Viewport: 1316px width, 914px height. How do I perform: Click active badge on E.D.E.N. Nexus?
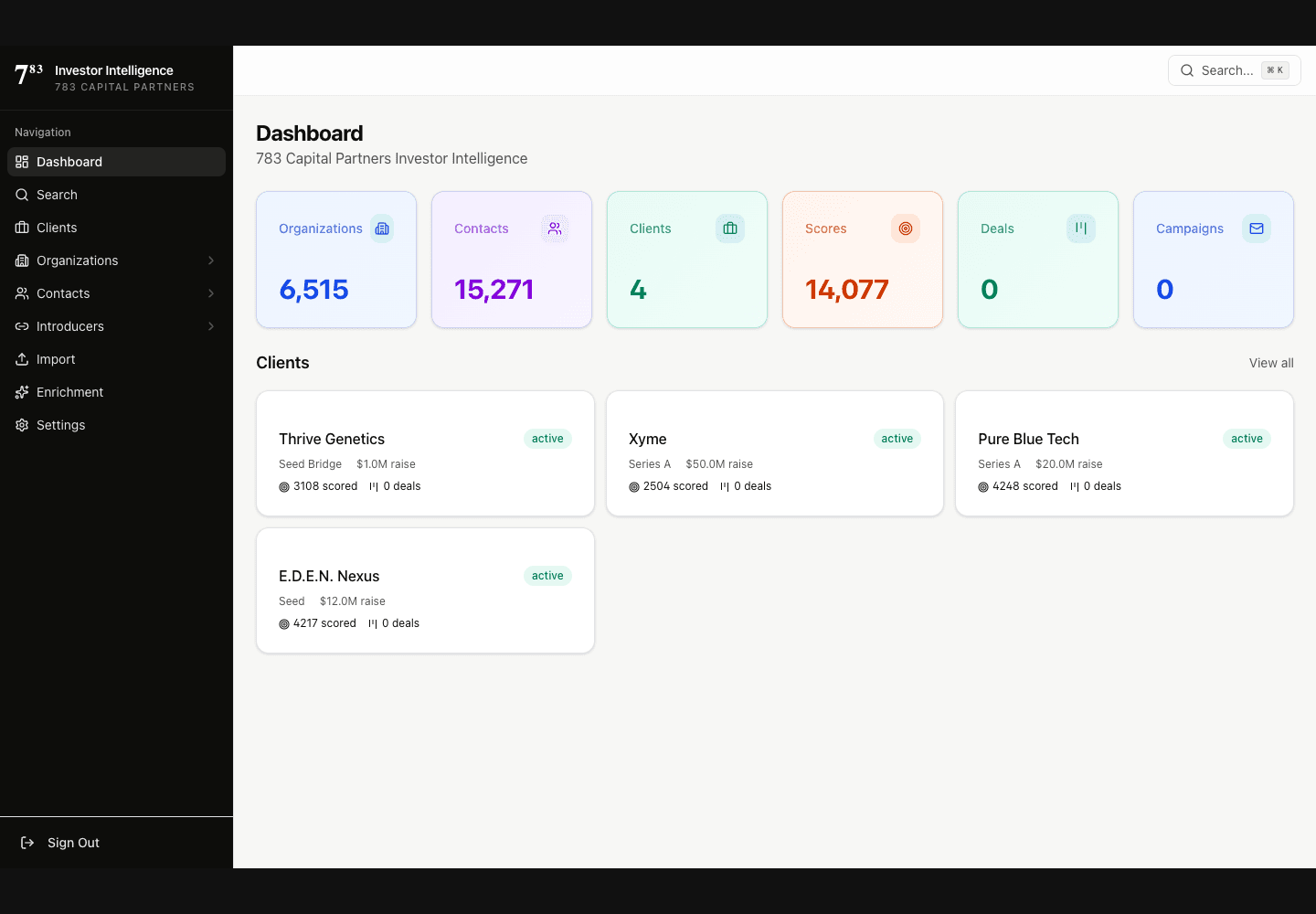point(547,576)
